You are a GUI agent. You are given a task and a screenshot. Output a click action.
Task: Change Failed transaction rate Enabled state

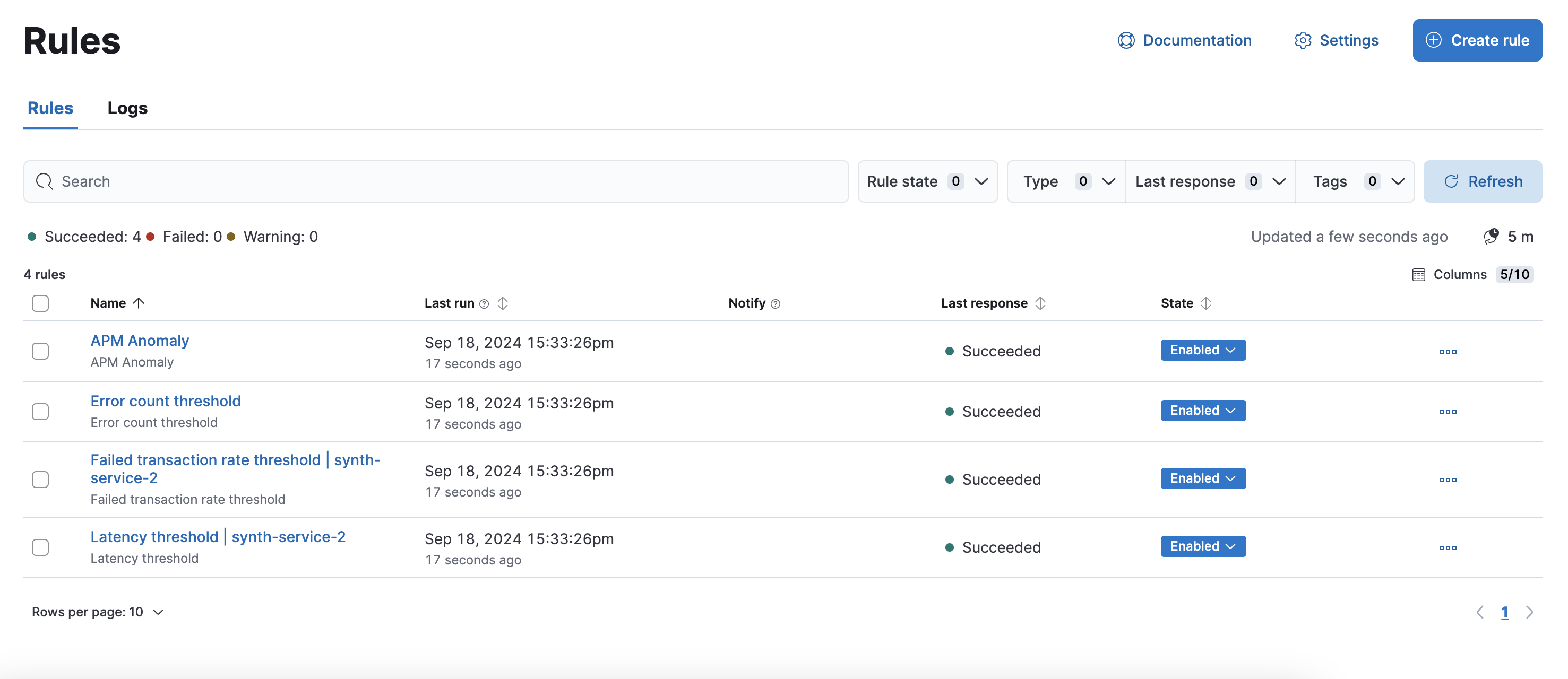(1203, 478)
